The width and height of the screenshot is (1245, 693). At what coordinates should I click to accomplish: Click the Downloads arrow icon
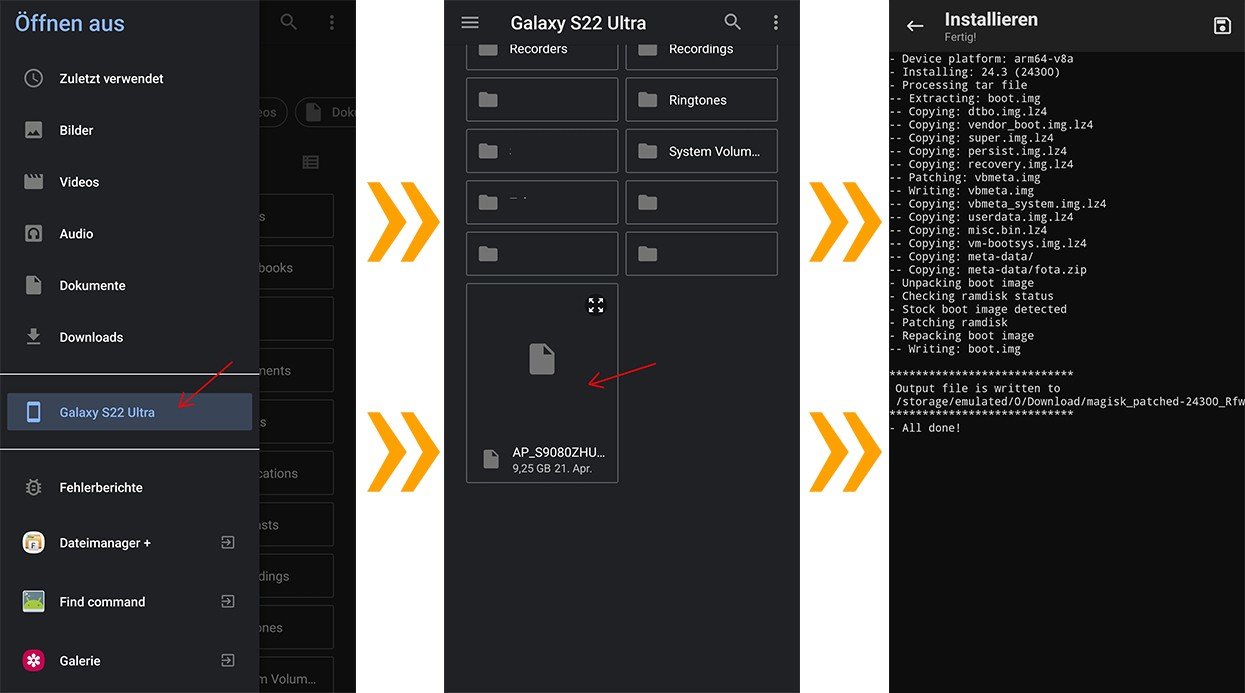[x=34, y=337]
